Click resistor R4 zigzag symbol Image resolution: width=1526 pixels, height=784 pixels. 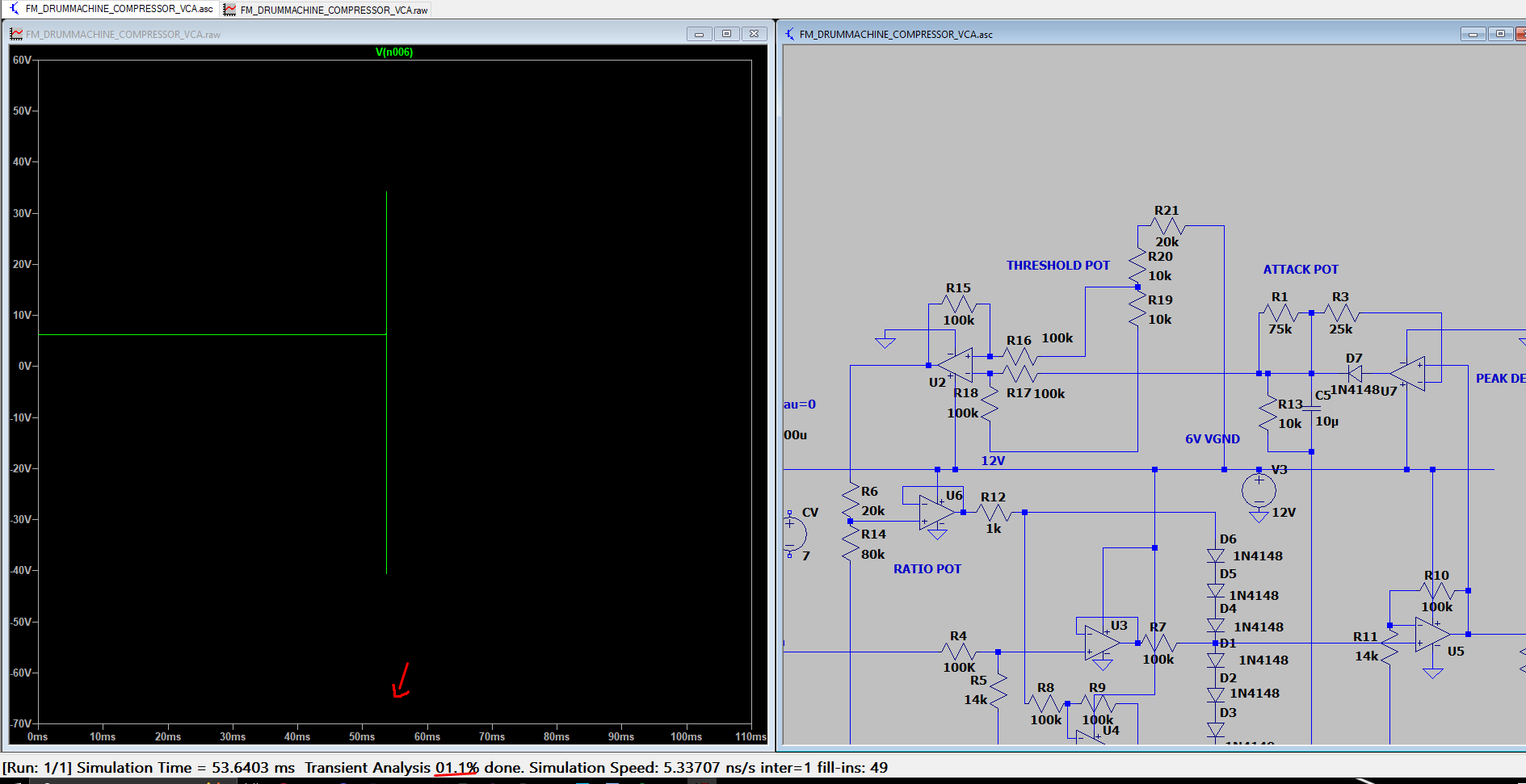coord(959,652)
